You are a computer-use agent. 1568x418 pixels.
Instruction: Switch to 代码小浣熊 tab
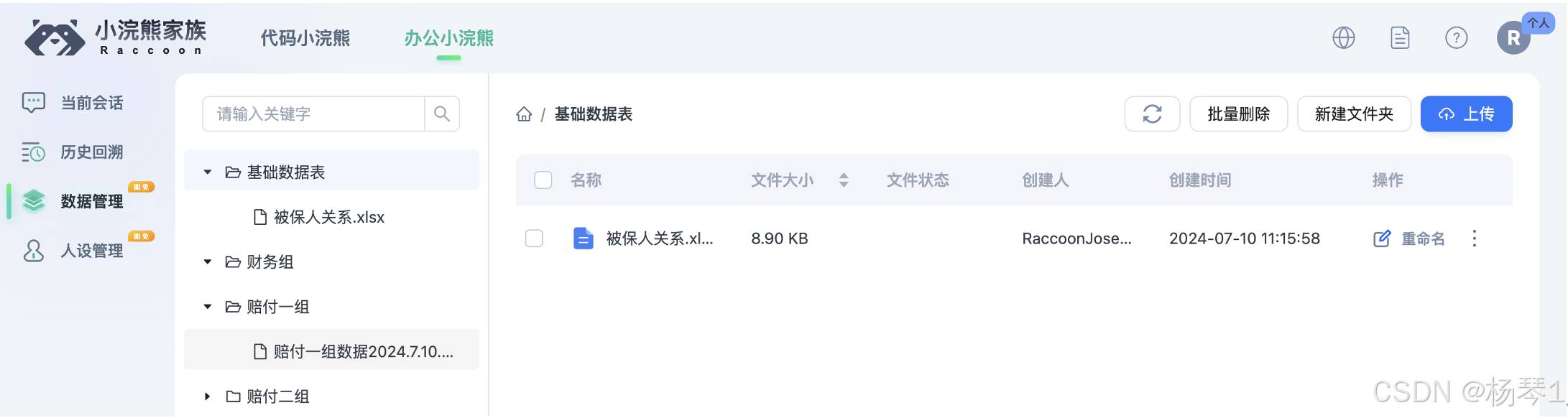(x=305, y=38)
